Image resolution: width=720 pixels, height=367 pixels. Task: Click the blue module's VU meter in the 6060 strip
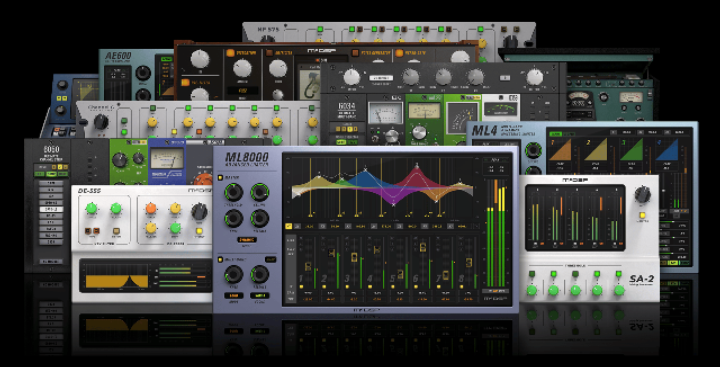(x=167, y=158)
